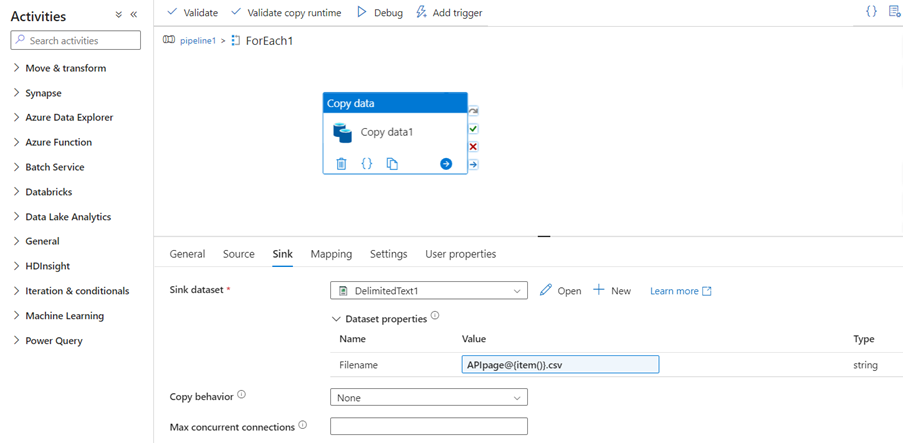Click the Search activities box
Image resolution: width=903 pixels, height=443 pixels.
(76, 41)
